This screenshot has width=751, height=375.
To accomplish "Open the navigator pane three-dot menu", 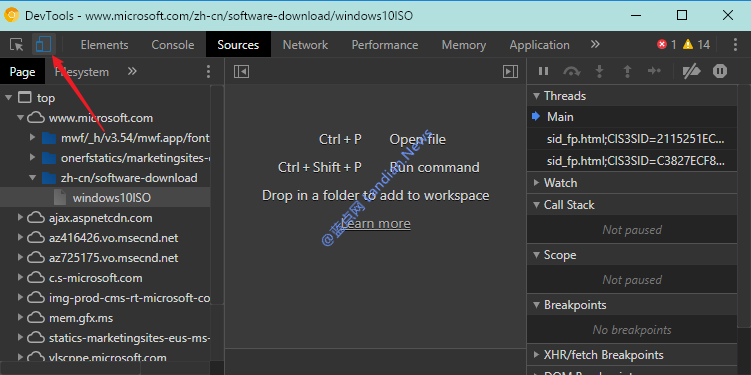I will click(x=208, y=72).
